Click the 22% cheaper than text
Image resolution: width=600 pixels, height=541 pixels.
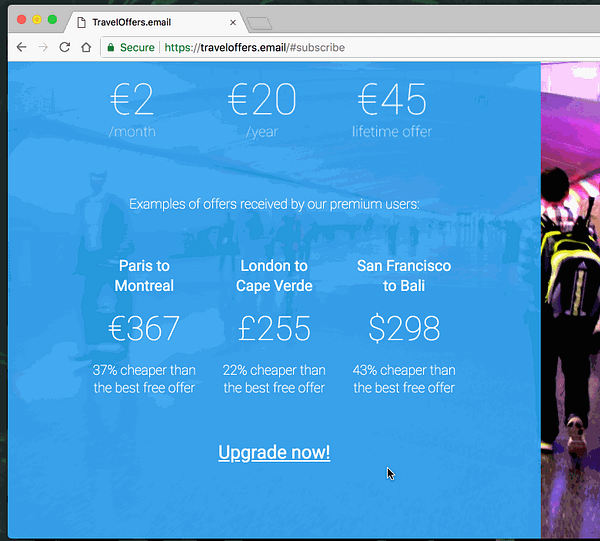[x=274, y=370]
